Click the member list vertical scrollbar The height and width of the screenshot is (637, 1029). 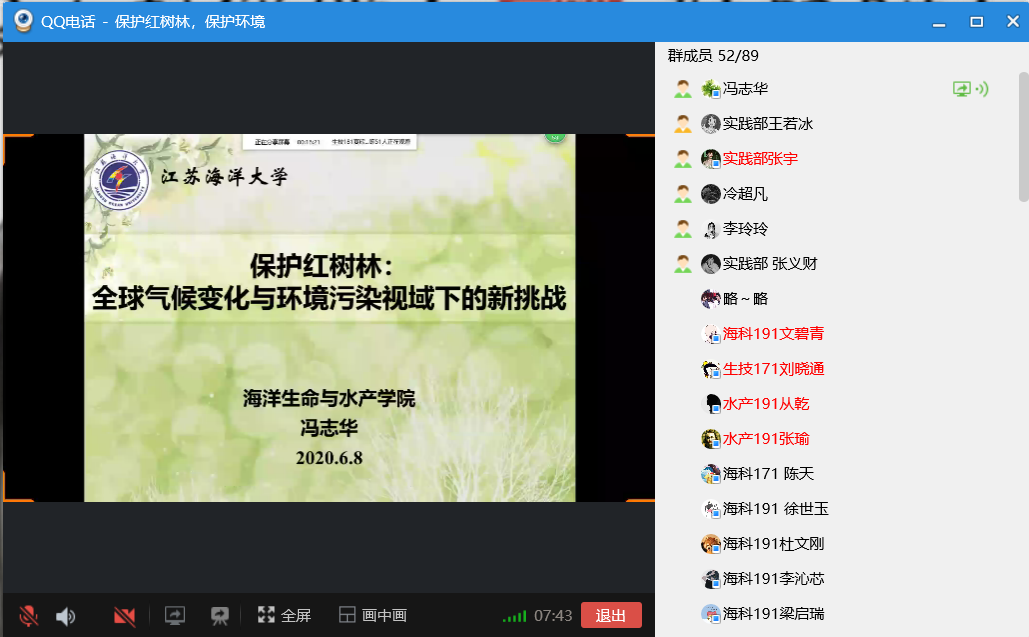point(1022,140)
